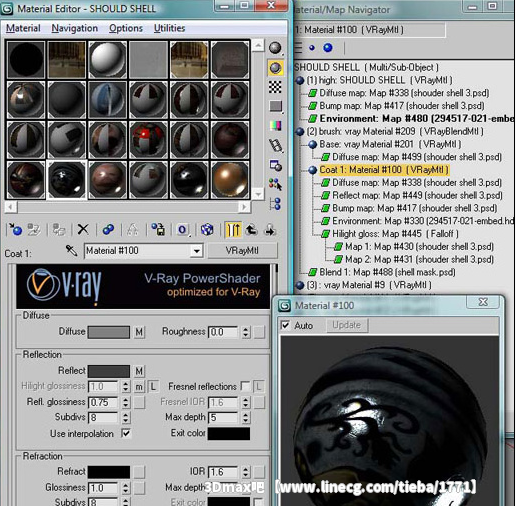This screenshot has width=516, height=506.
Task: Select Hilight gloss: Map #445 Falloff node
Action: click(x=395, y=234)
